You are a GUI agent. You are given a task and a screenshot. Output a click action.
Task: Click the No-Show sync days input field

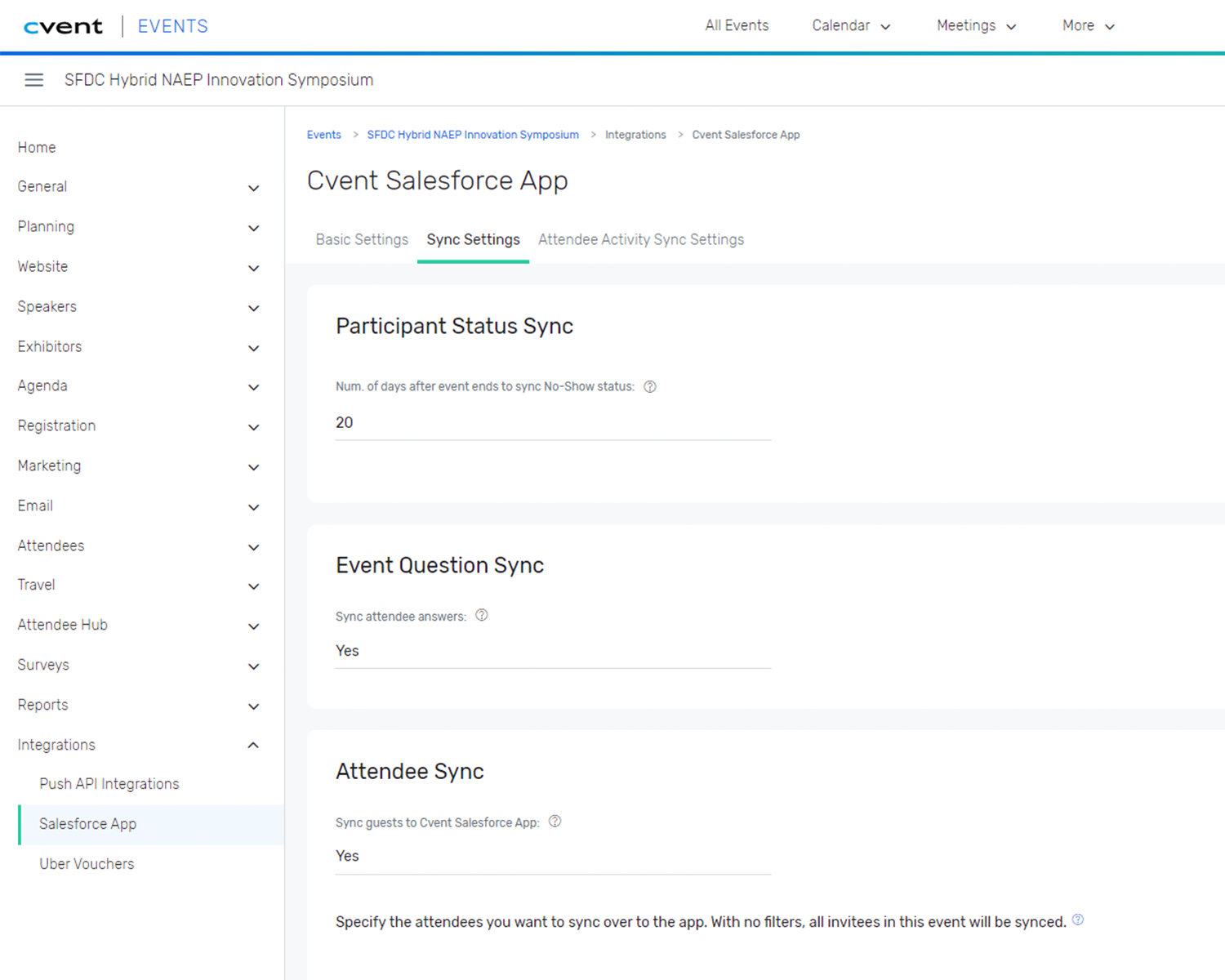click(x=552, y=422)
